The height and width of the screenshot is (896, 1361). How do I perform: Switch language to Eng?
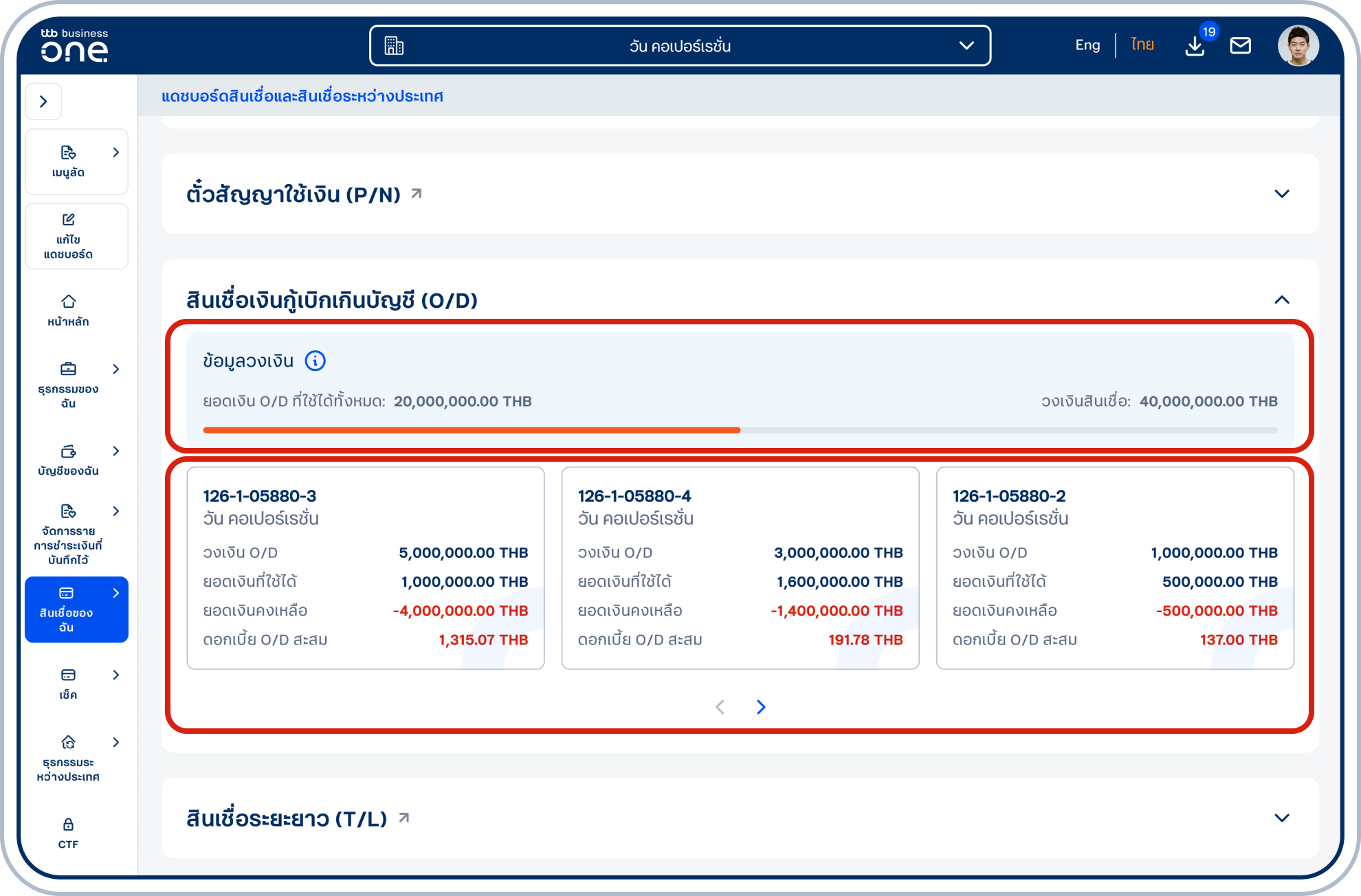coord(1087,45)
